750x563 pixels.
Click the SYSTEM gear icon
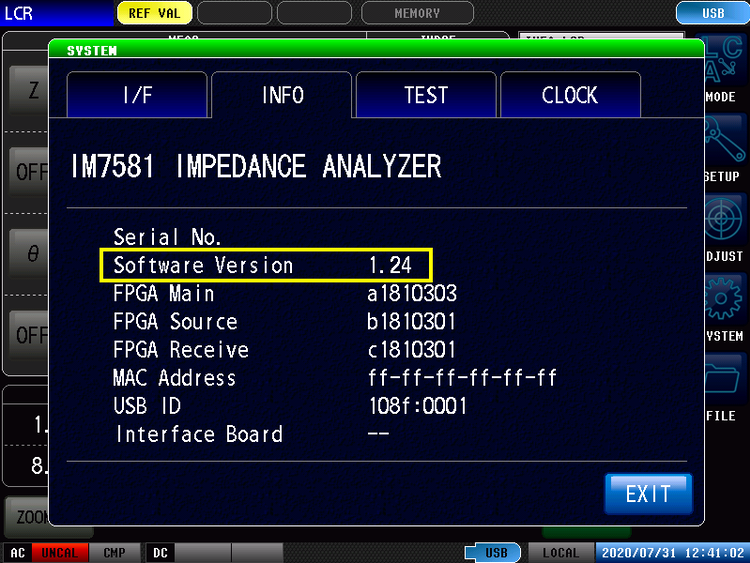click(x=725, y=308)
